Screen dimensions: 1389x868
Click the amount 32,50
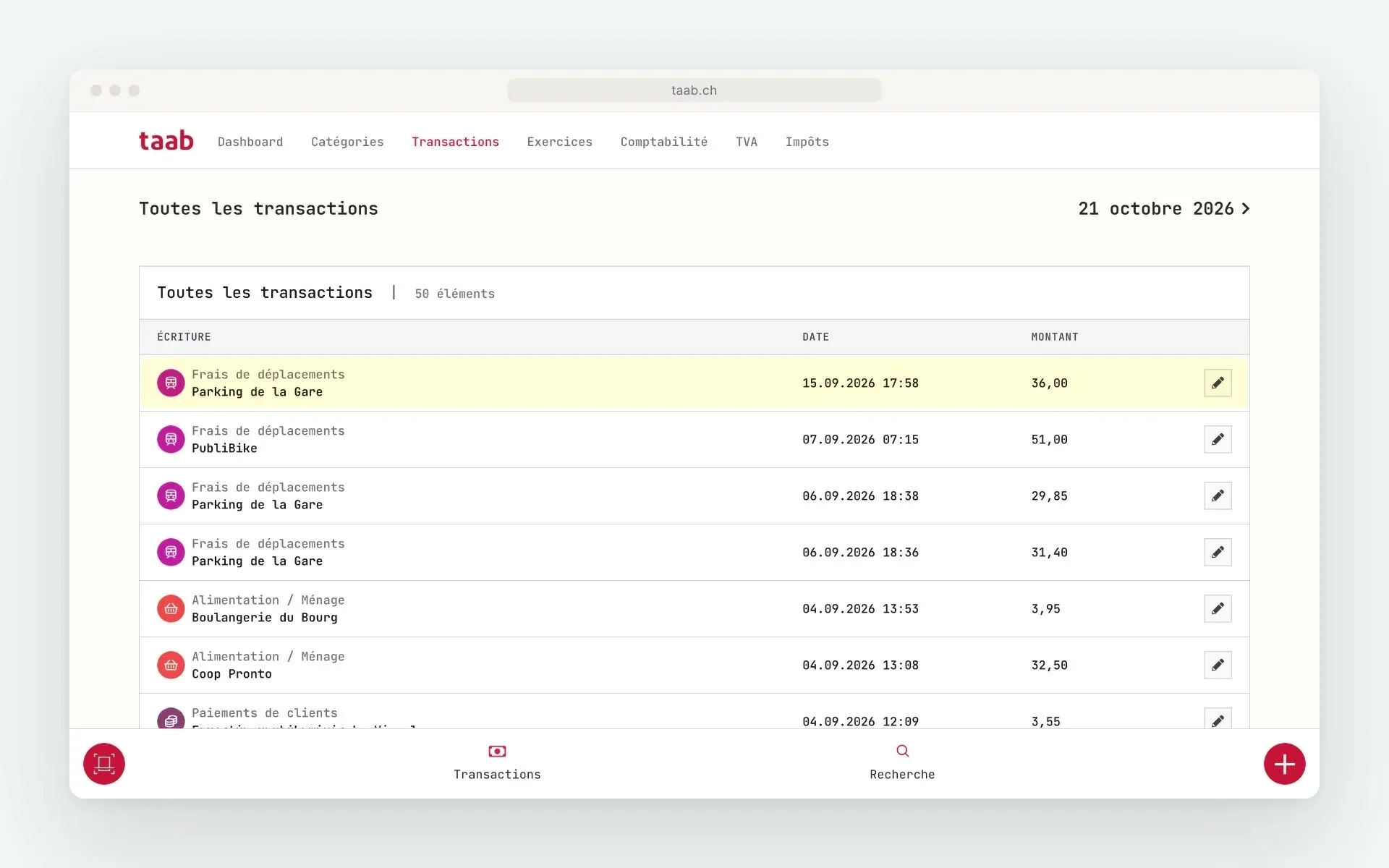(x=1049, y=665)
